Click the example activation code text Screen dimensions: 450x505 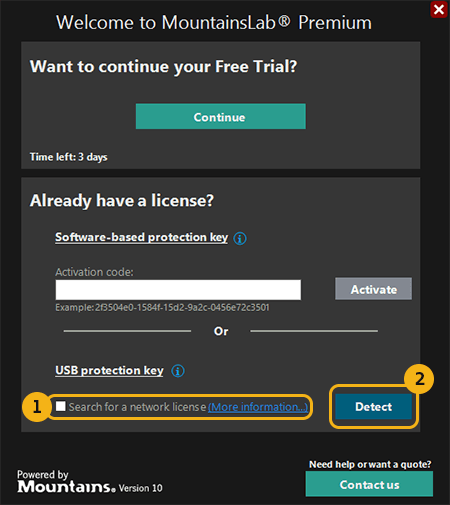(162, 307)
